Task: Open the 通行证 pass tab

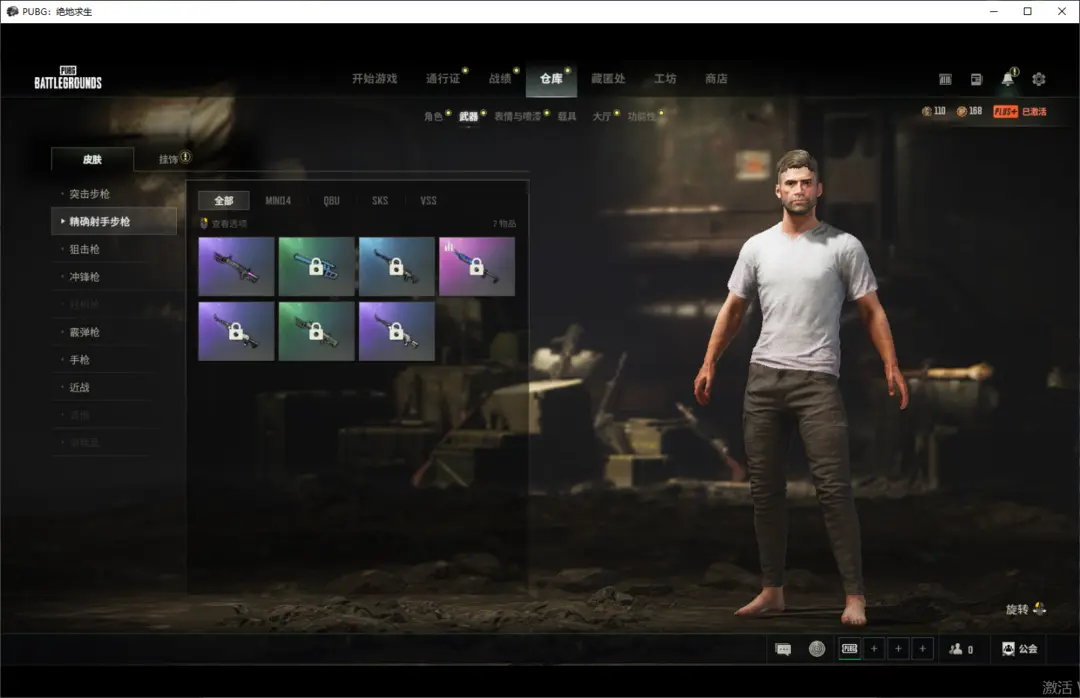Action: pyautogui.click(x=443, y=79)
